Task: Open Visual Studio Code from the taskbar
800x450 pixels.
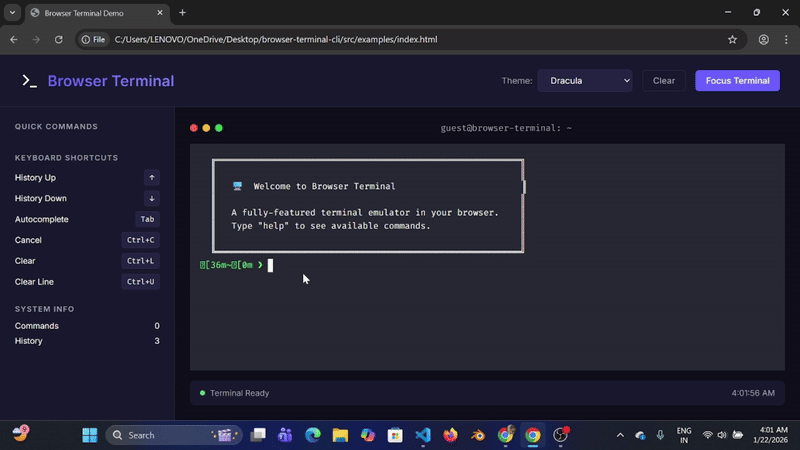Action: pyautogui.click(x=423, y=435)
